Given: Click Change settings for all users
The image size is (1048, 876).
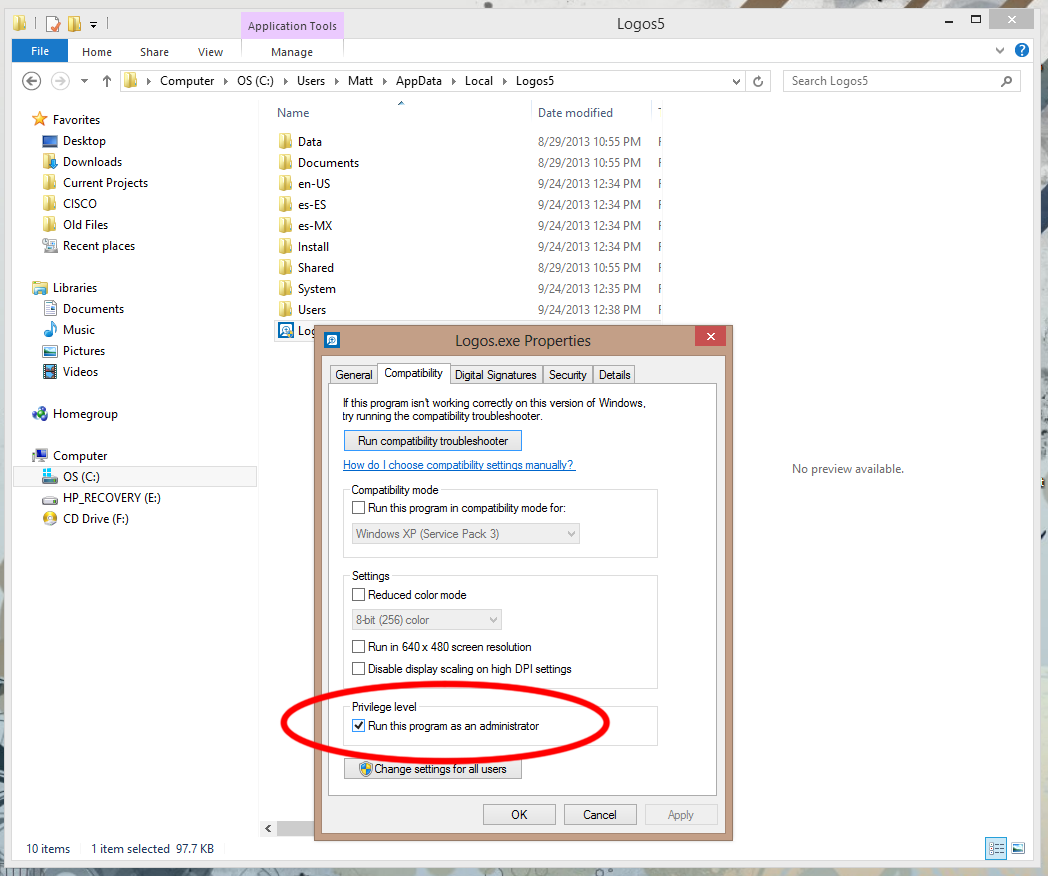Looking at the screenshot, I should coord(432,769).
